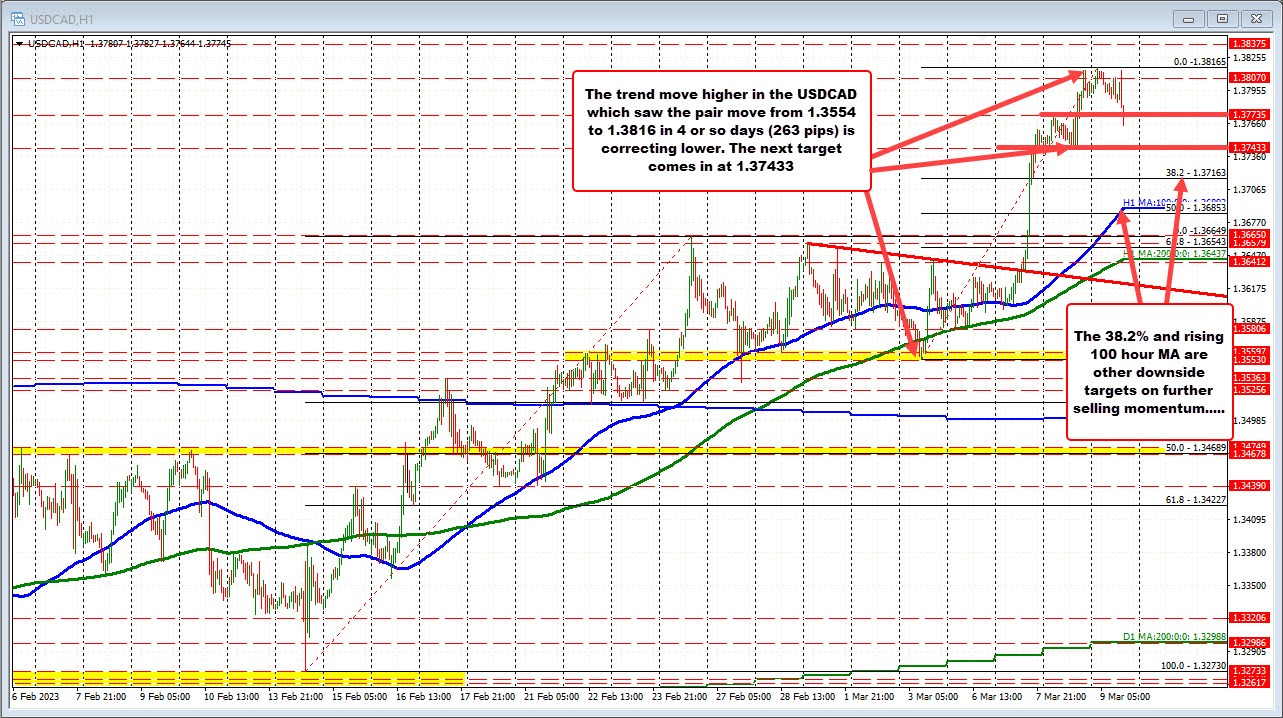This screenshot has width=1283, height=718.
Task: Minimize the USDCAD chart window
Action: coord(1190,17)
